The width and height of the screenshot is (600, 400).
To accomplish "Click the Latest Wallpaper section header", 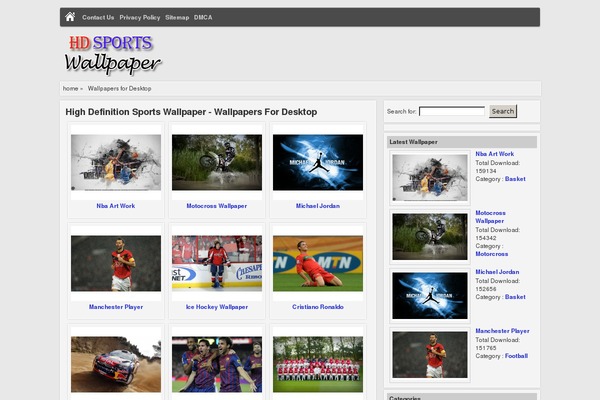I will click(x=462, y=142).
